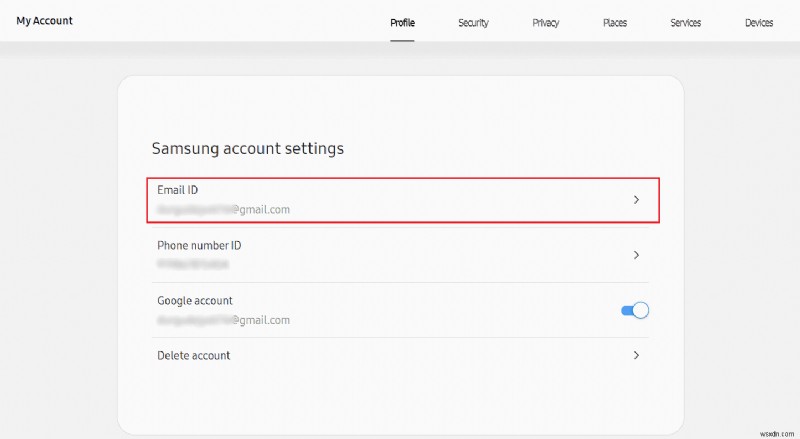Viewport: 800px width, 439px height.
Task: Select the Services tab
Action: tap(685, 23)
